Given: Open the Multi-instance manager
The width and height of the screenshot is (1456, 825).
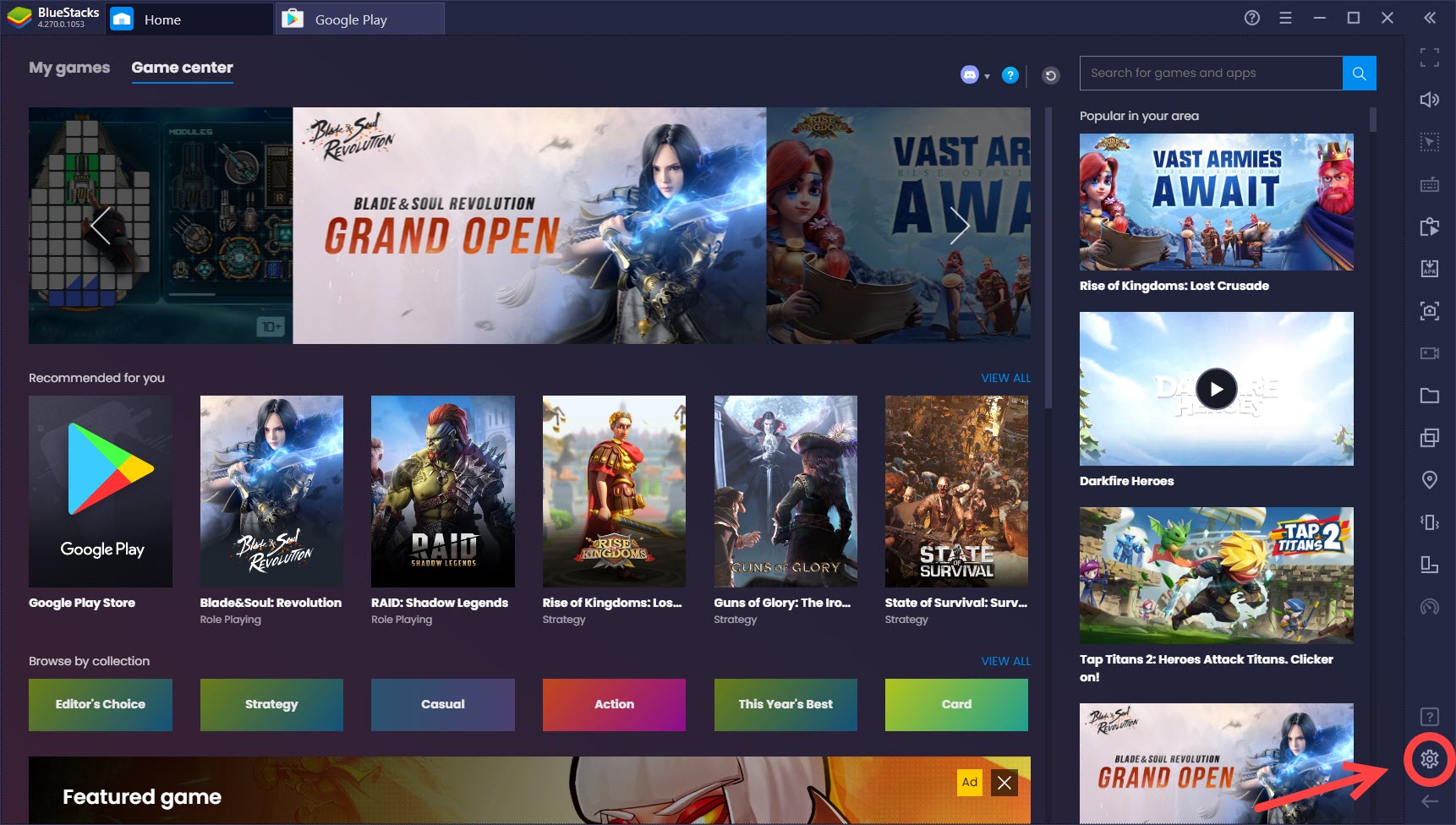Looking at the screenshot, I should [x=1431, y=437].
